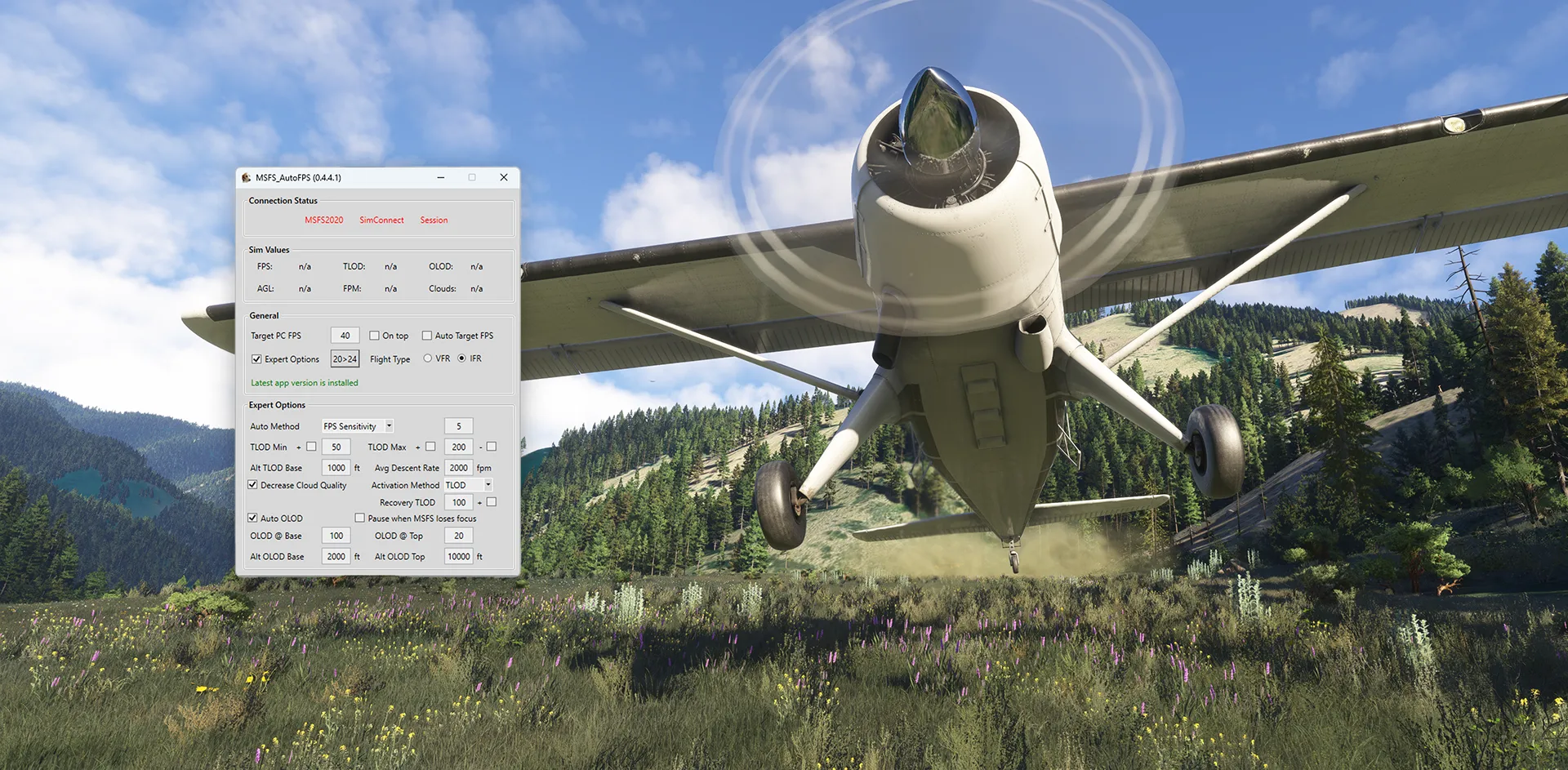This screenshot has height=770, width=1568.
Task: Minimize the MSFS_AutoFPS window
Action: (441, 177)
